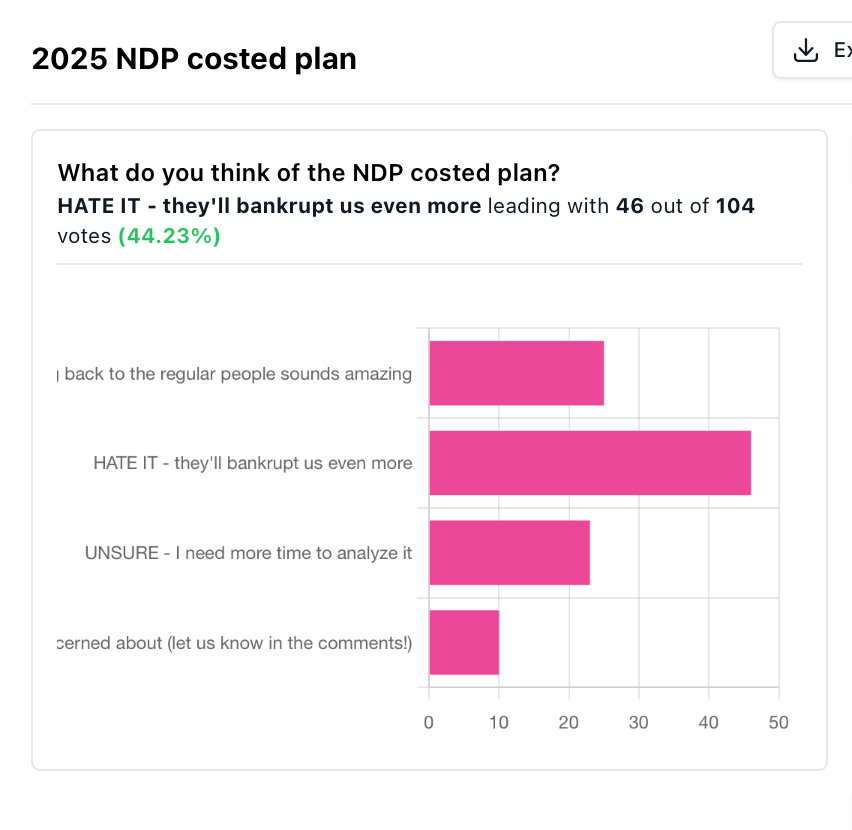
Task: Click the x-axis tick label 0
Action: [429, 722]
